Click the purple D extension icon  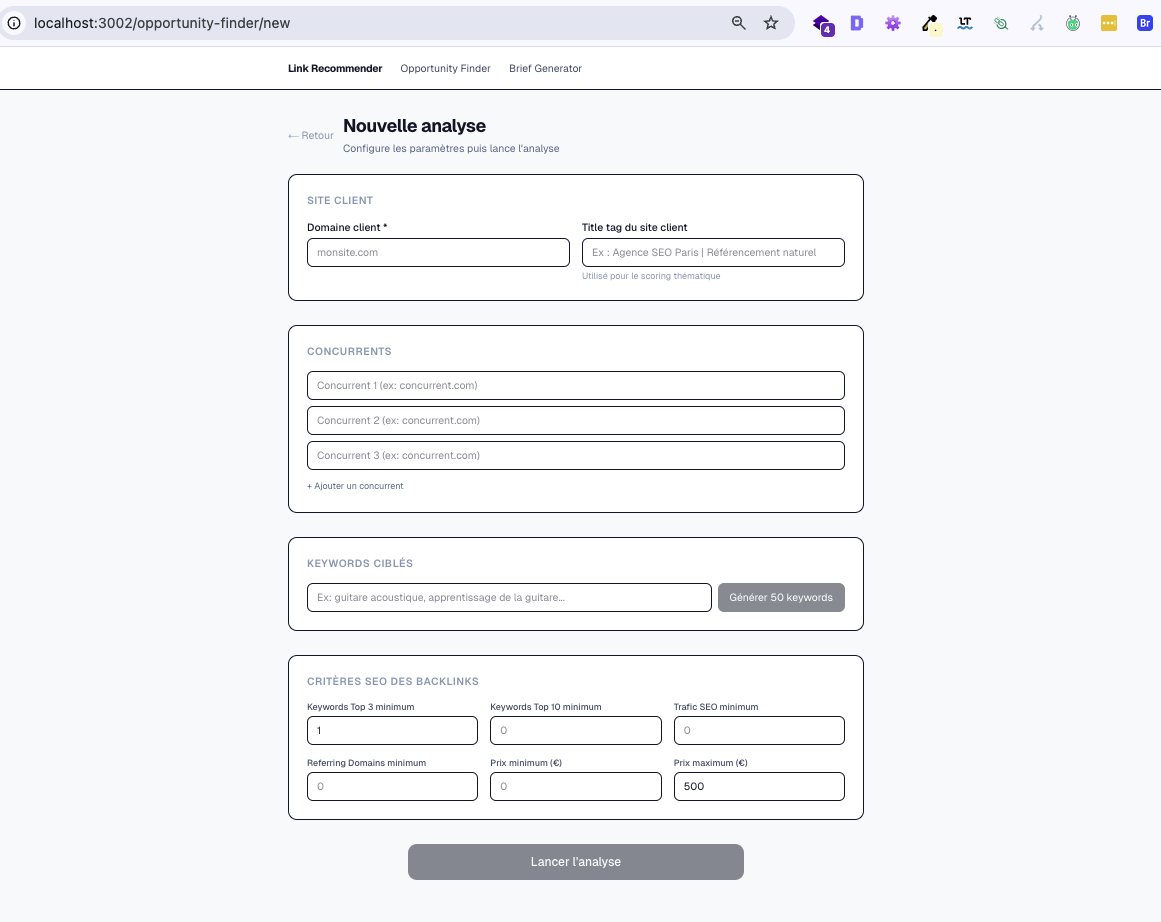[857, 23]
